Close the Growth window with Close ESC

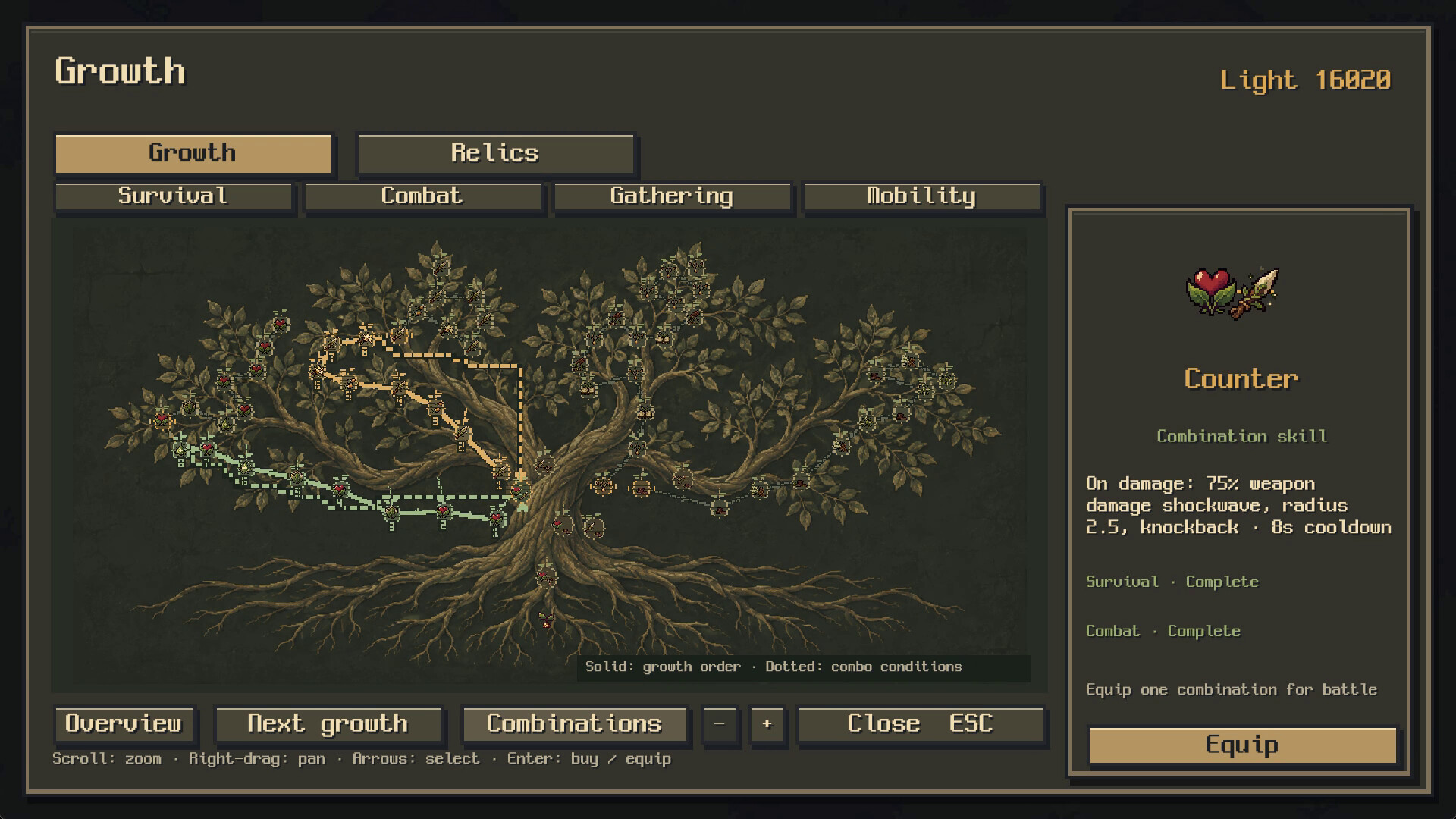921,725
